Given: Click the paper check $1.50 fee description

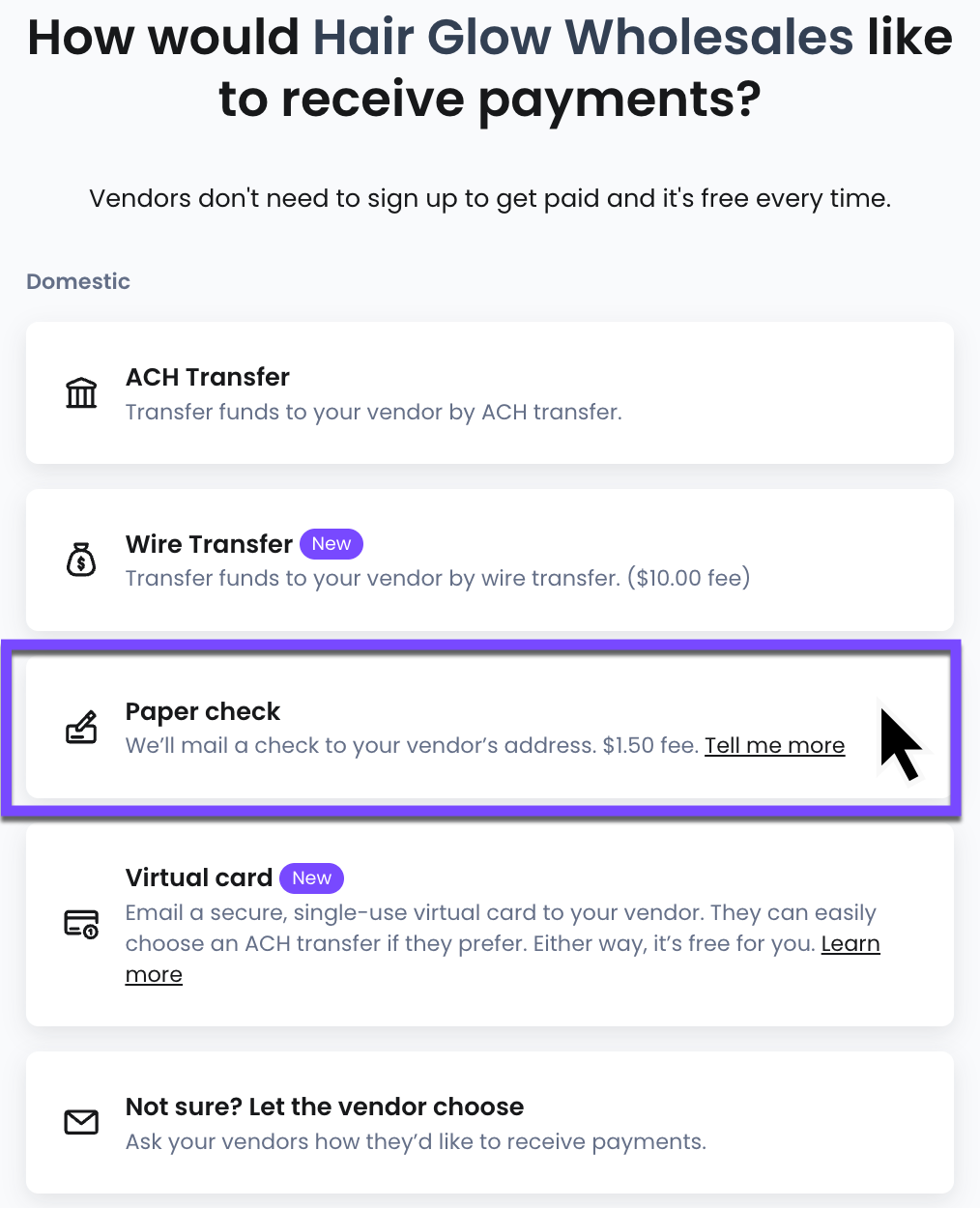Looking at the screenshot, I should (413, 746).
